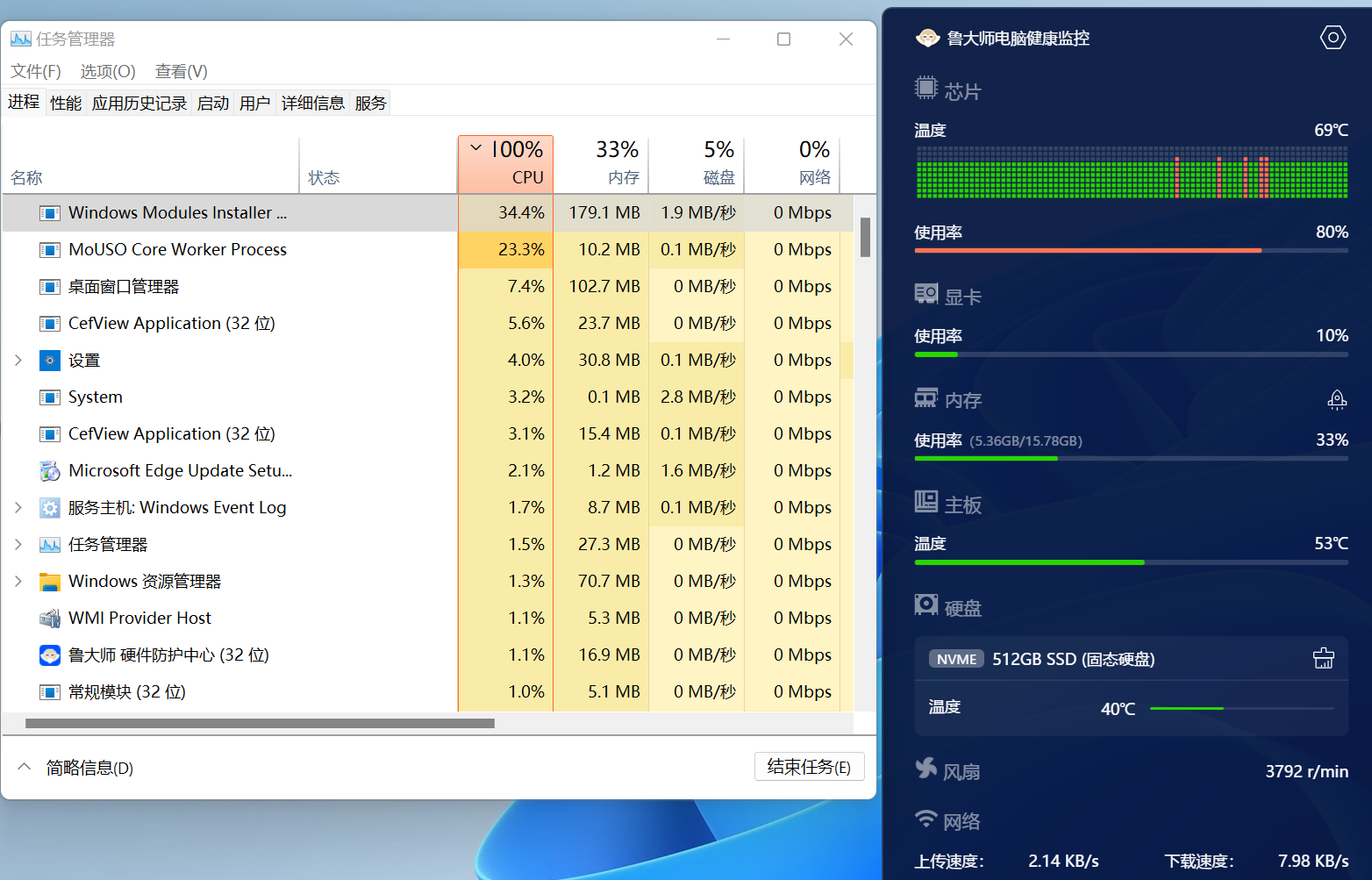Image resolution: width=1372 pixels, height=880 pixels.
Task: Click the CPU column sort arrow
Action: point(475,148)
